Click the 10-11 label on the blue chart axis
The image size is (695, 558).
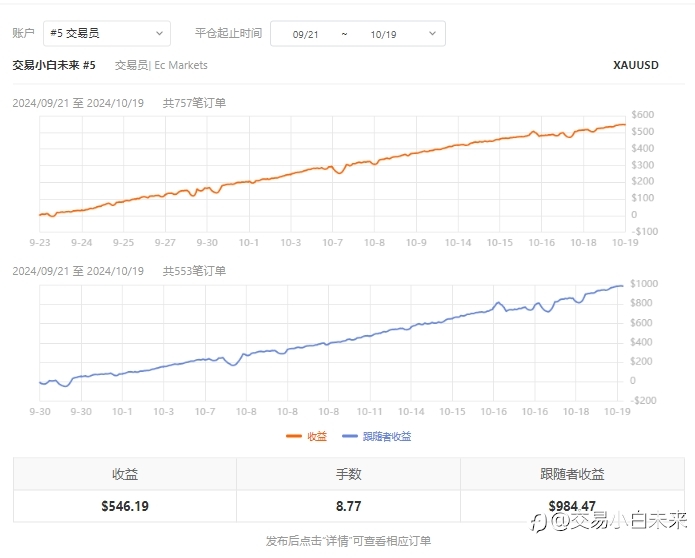pos(370,412)
